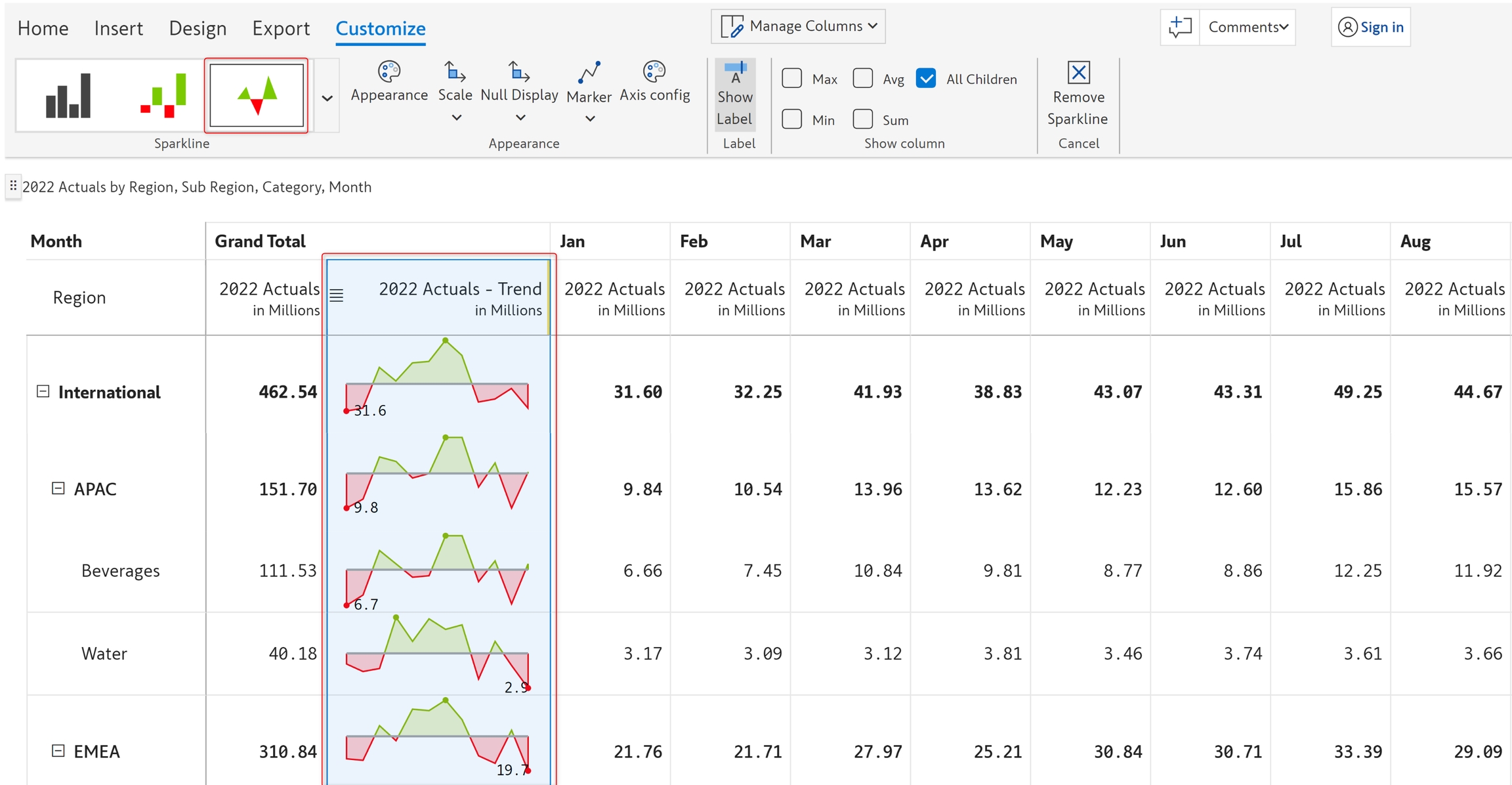This screenshot has height=785, width=1512.
Task: Uncheck the All Children checkbox
Action: [x=926, y=78]
